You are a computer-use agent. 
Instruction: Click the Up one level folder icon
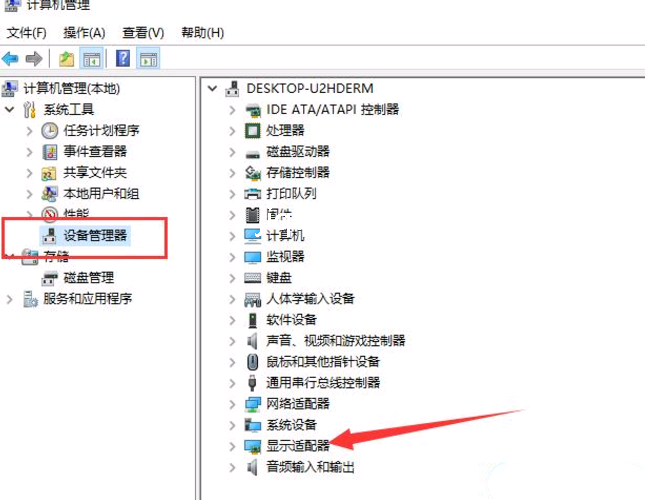[66, 59]
